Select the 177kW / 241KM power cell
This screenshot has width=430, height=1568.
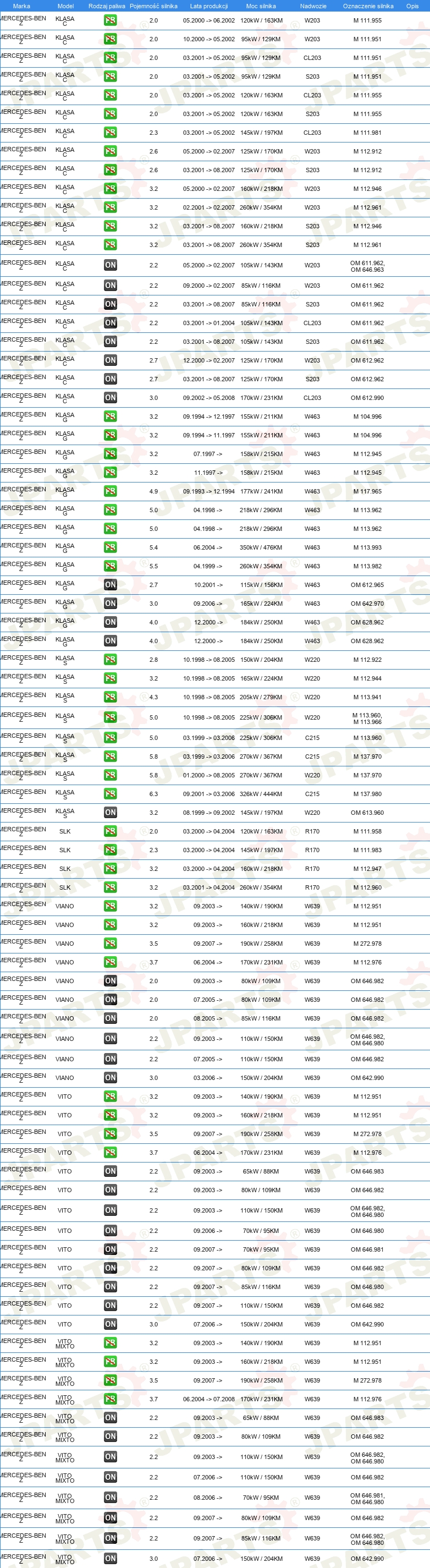pos(261,491)
